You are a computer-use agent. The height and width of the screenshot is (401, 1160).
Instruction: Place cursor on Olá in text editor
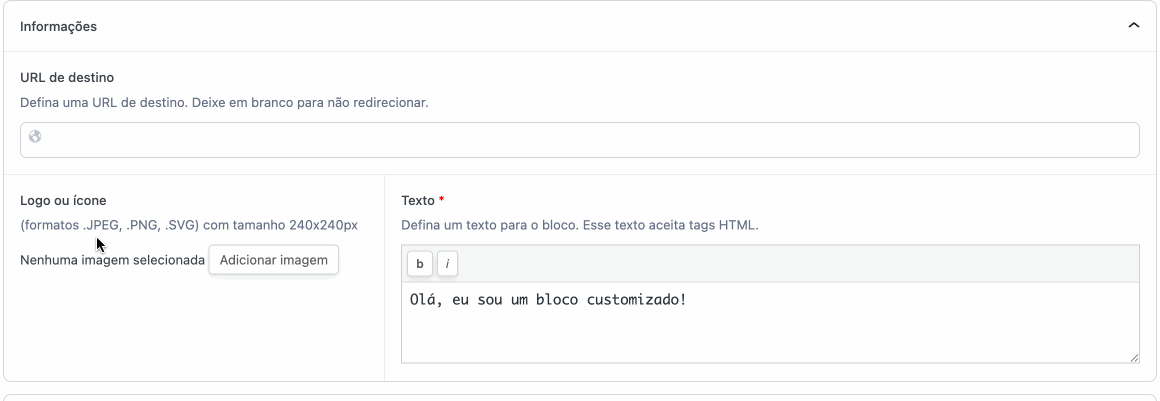422,299
